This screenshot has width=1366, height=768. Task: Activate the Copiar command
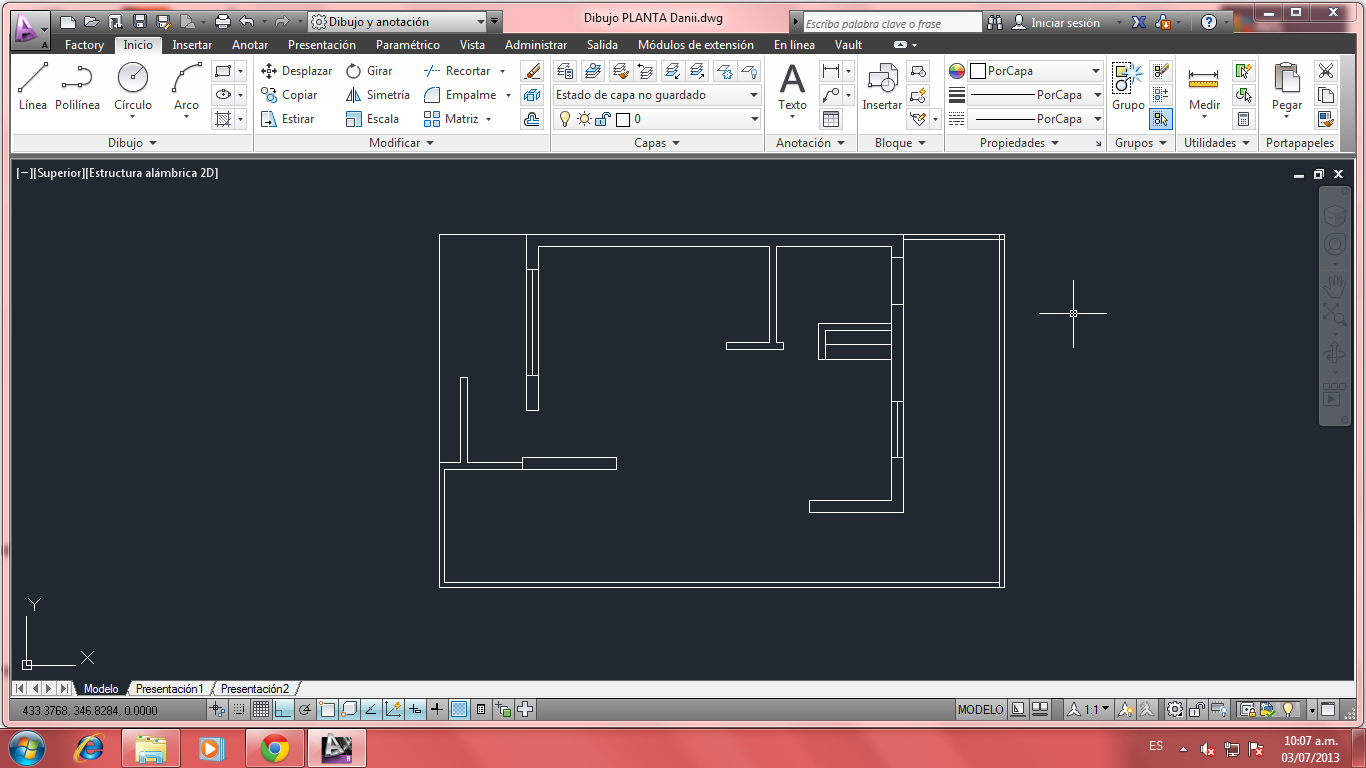pos(290,95)
